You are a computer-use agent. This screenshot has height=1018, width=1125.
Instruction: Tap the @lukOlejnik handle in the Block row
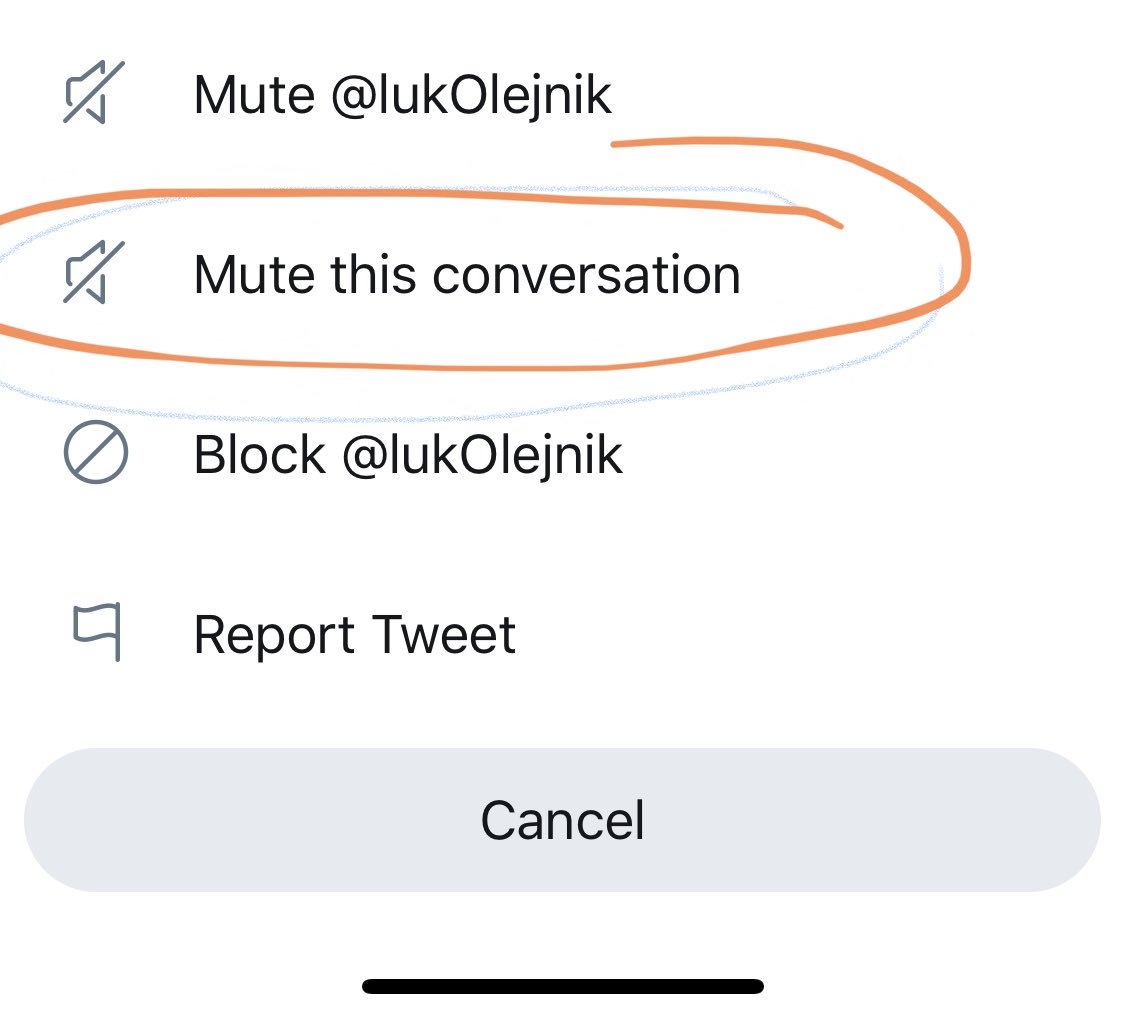tap(482, 456)
